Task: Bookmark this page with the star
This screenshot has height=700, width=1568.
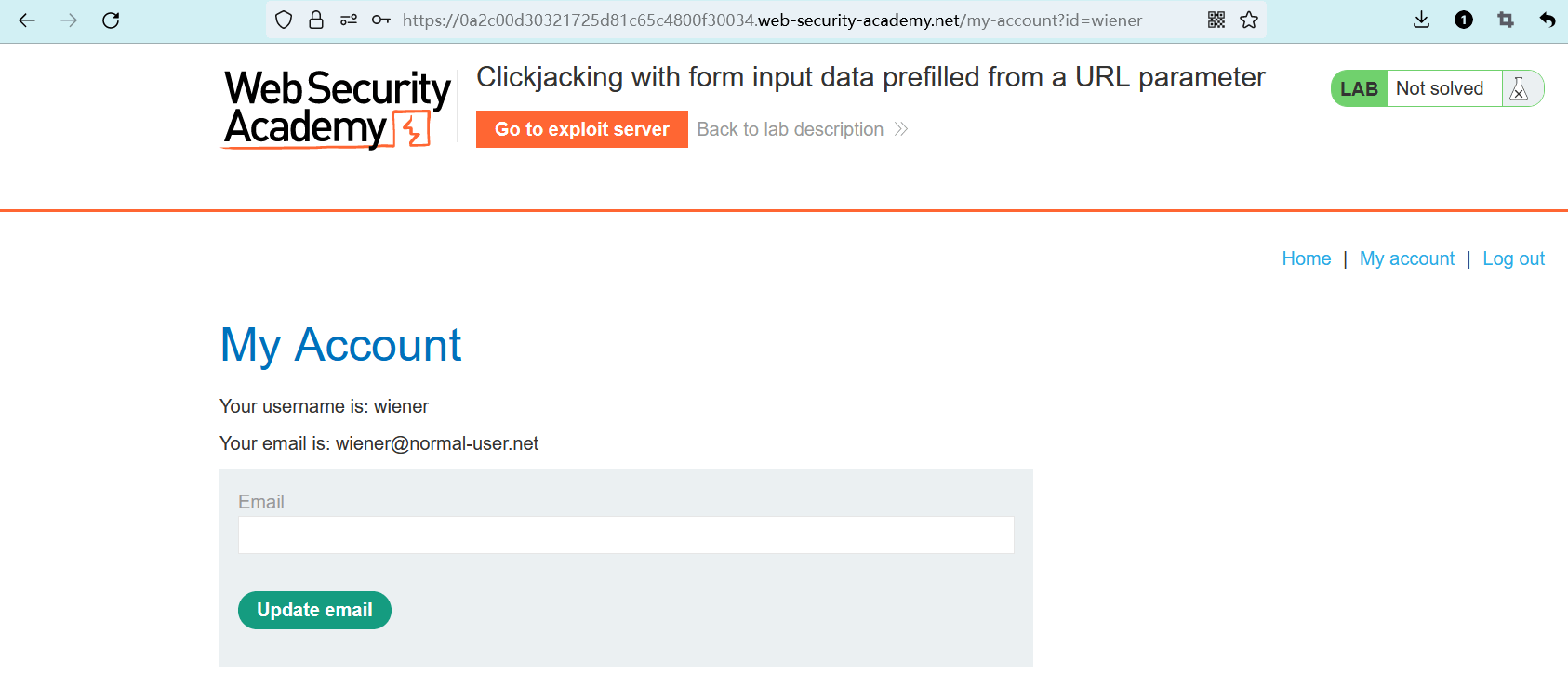Action: click(1249, 20)
